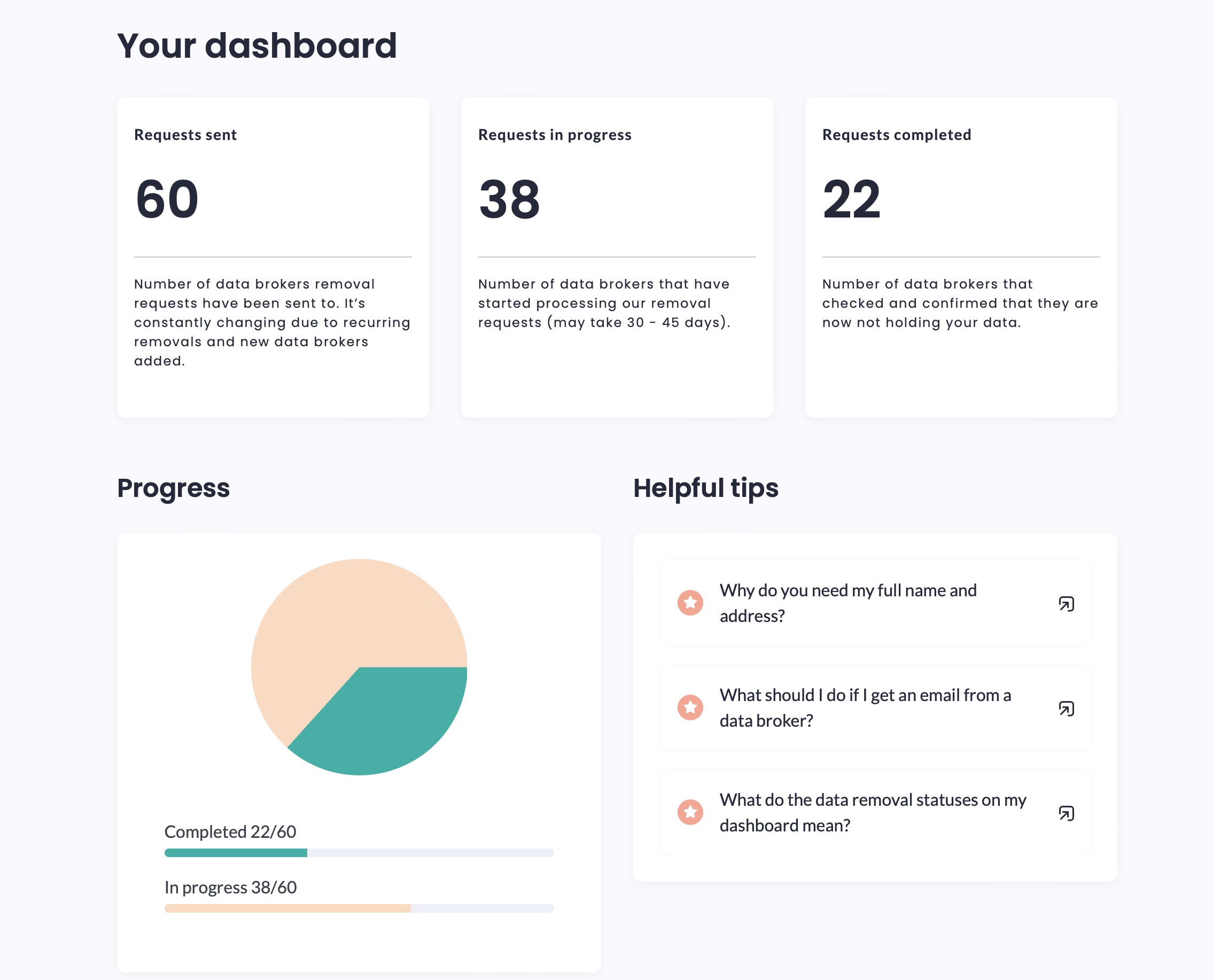1213x980 pixels.
Task: Click star icon beside full name question
Action: point(690,603)
